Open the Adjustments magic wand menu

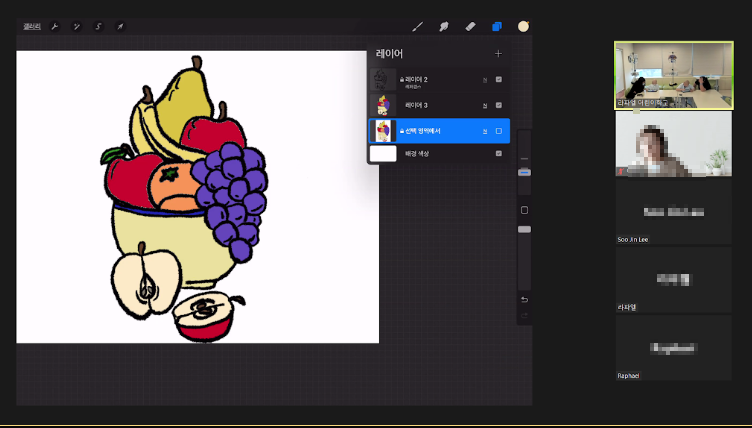[x=77, y=26]
